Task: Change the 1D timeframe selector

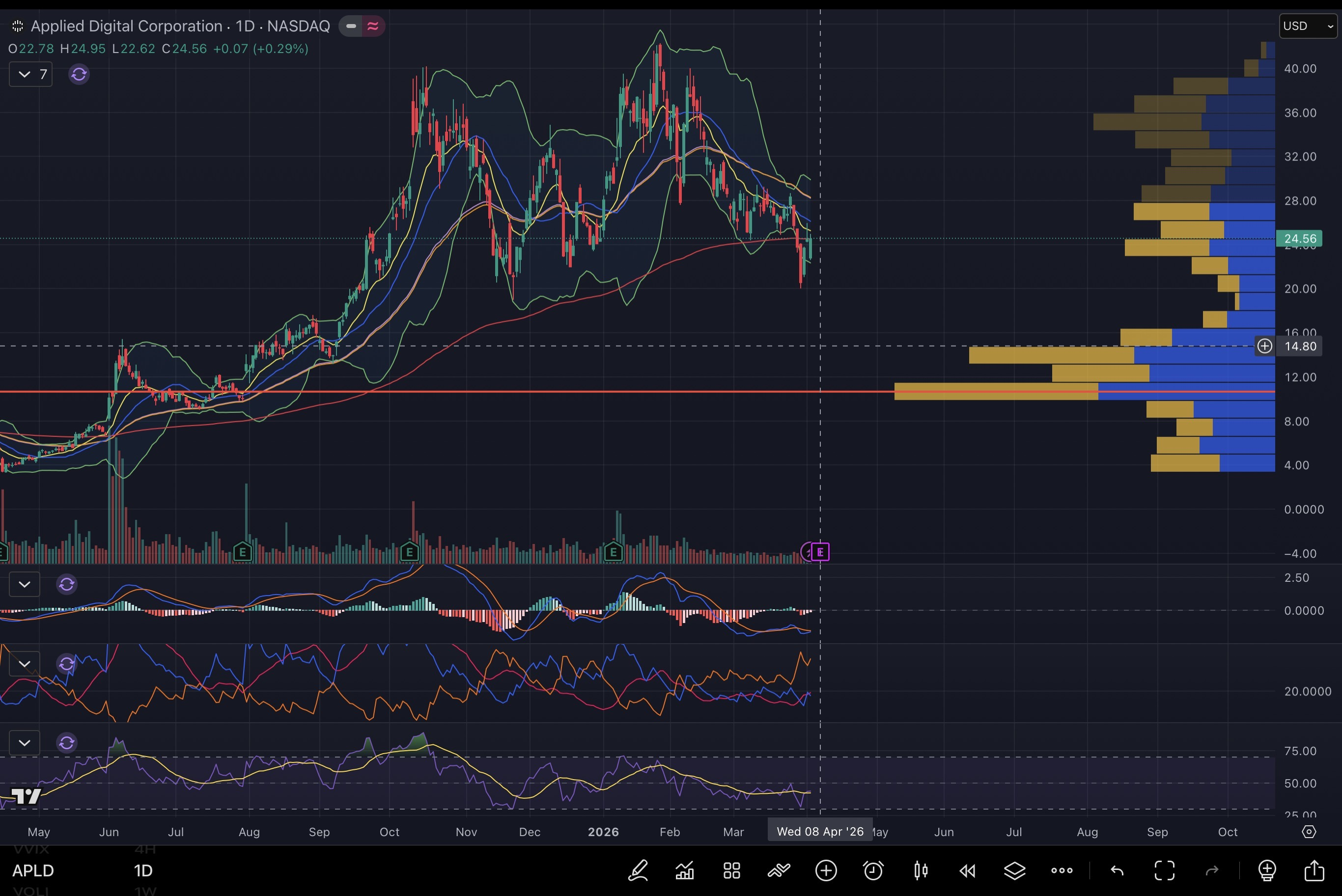Action: pyautogui.click(x=143, y=870)
